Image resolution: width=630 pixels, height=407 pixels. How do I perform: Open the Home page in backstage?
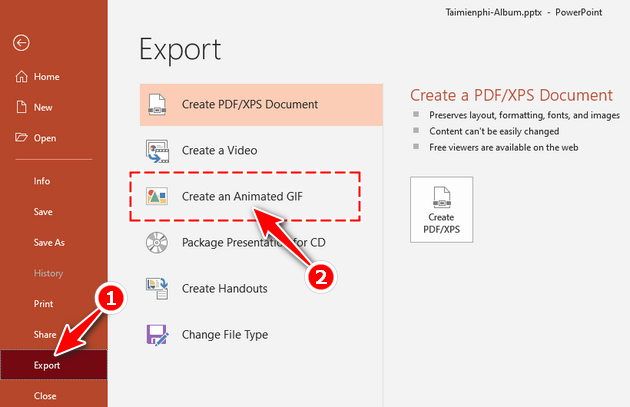[x=54, y=76]
